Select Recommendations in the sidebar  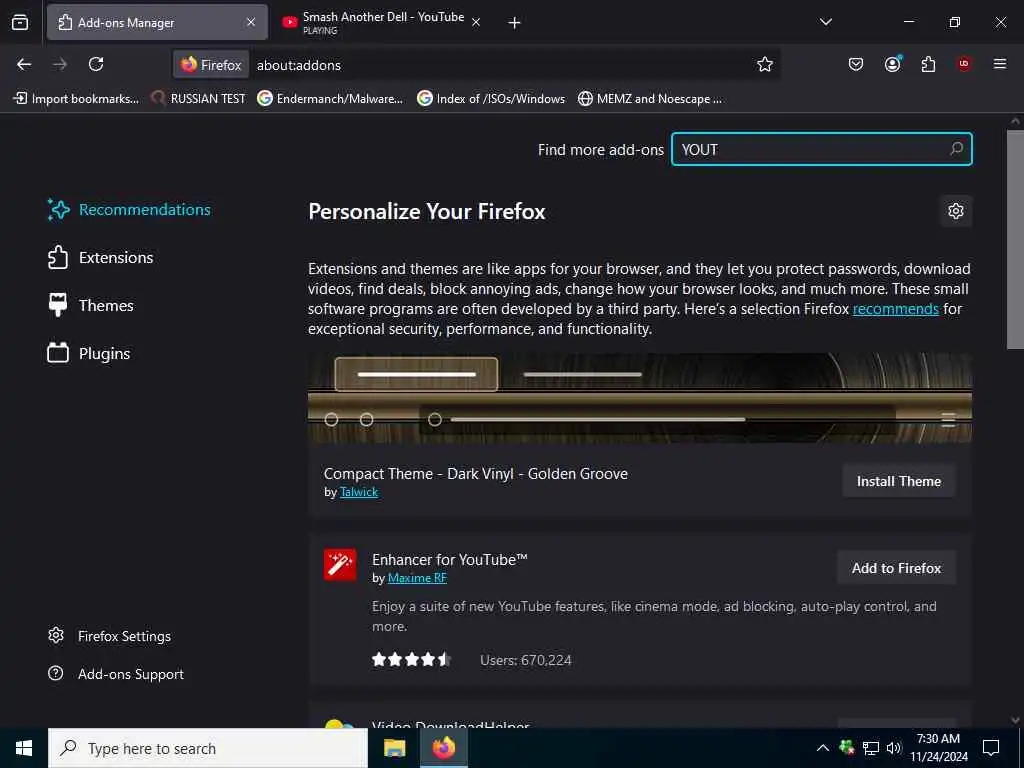[x=129, y=210]
